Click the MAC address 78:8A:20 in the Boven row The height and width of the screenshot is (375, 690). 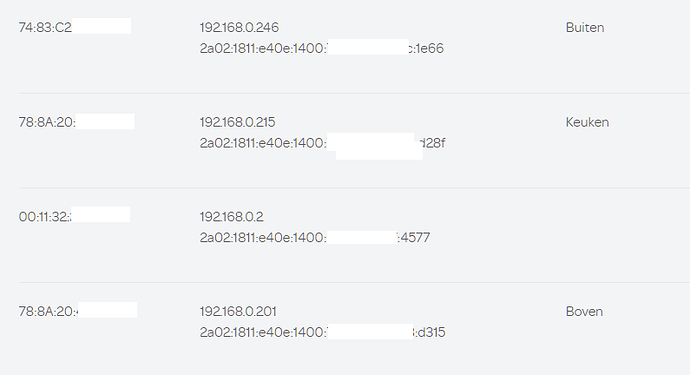click(78, 311)
